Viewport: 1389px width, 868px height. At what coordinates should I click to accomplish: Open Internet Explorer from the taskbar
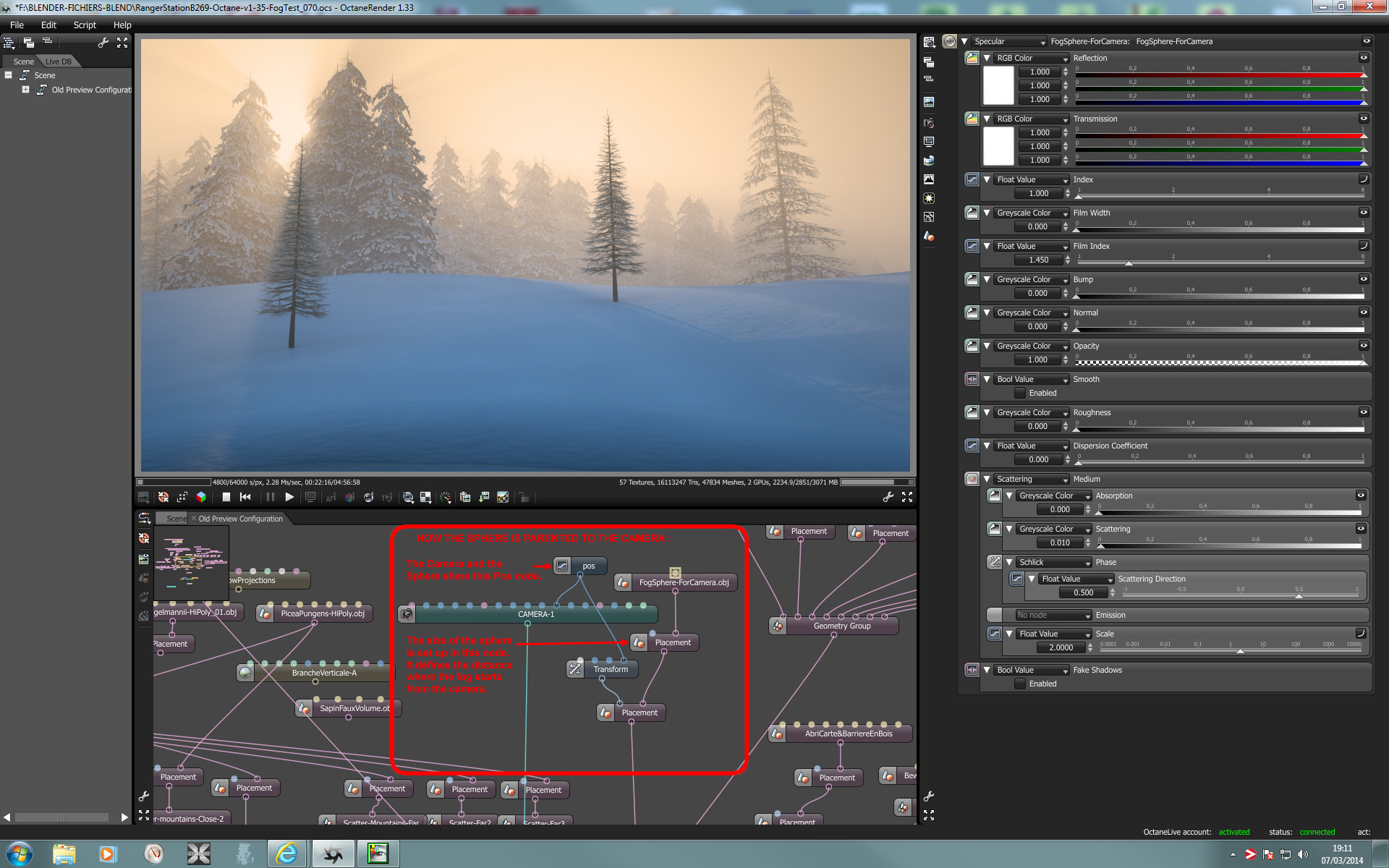click(x=286, y=854)
